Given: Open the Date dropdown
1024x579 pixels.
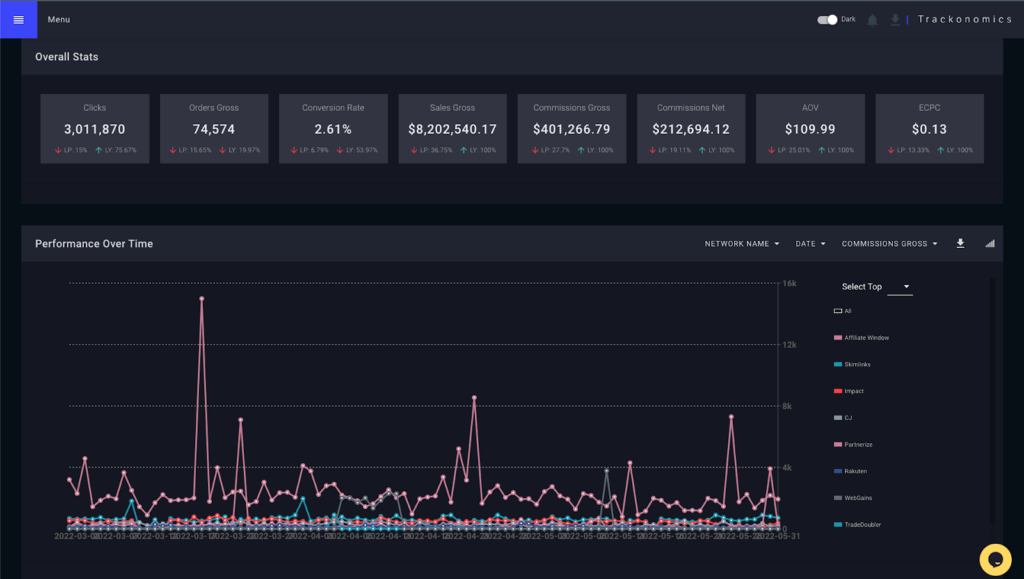Looking at the screenshot, I should pos(810,243).
